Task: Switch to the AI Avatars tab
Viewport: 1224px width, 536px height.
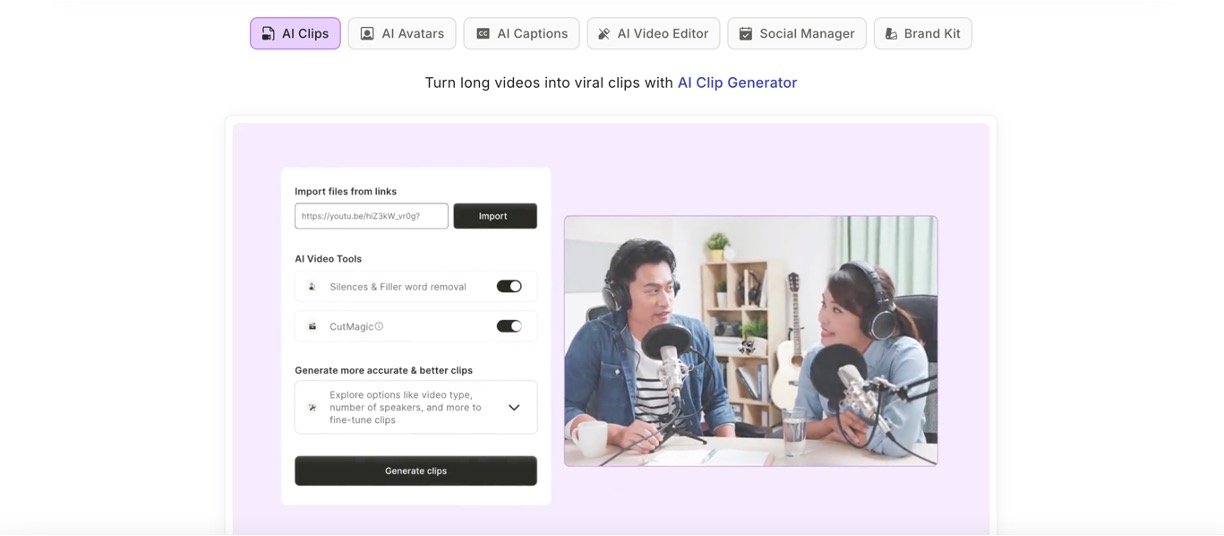Action: 402,33
